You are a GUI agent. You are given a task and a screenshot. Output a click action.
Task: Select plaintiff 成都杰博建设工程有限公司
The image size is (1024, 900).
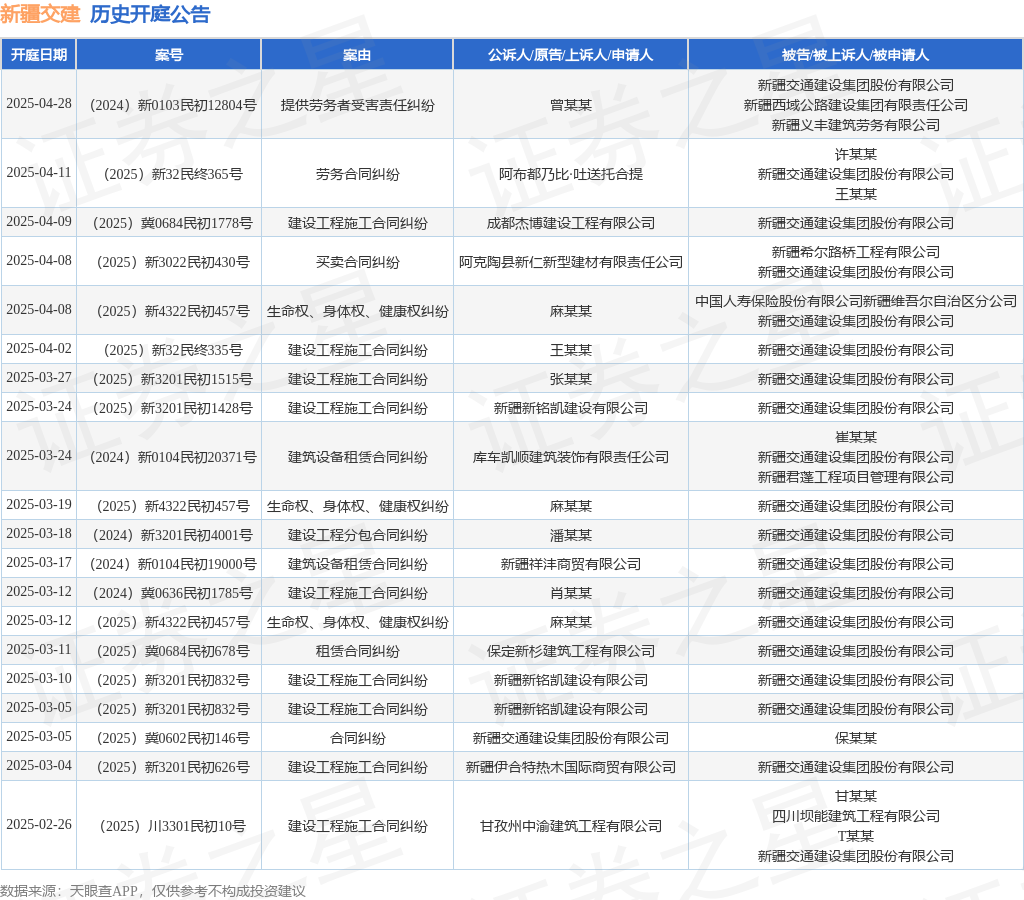point(571,223)
